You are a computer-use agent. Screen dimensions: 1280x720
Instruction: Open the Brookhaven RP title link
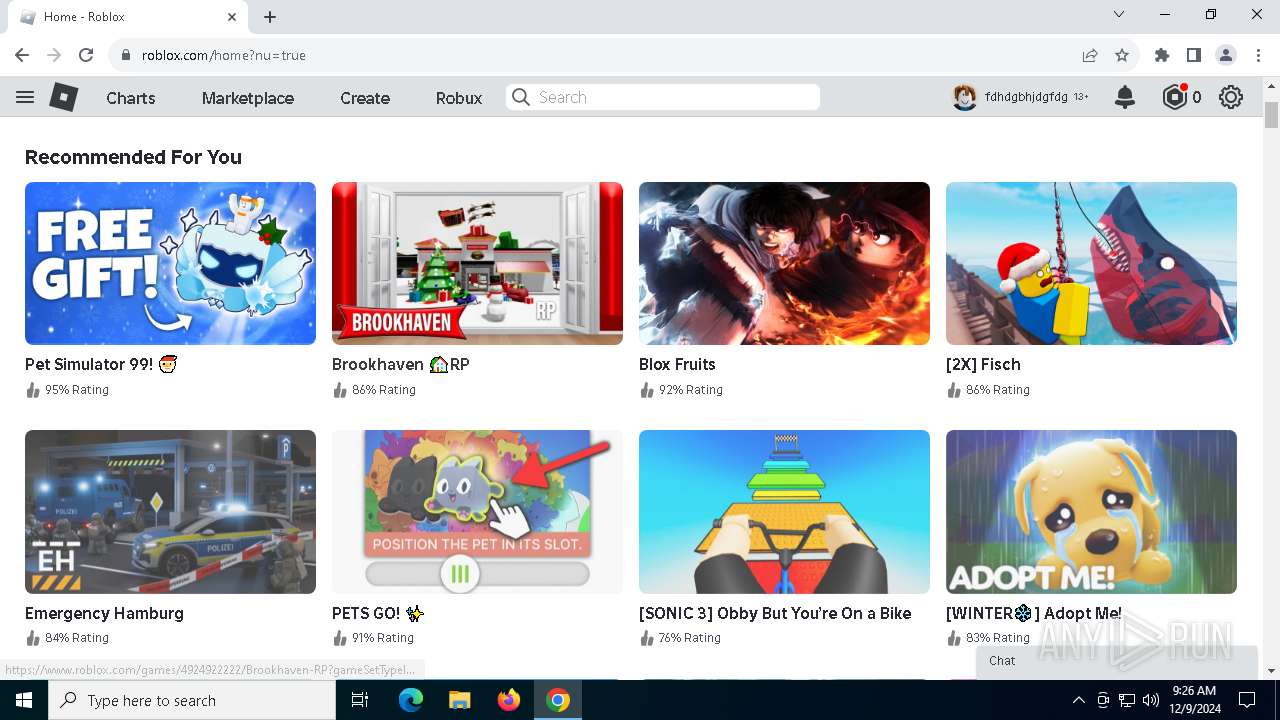(401, 364)
